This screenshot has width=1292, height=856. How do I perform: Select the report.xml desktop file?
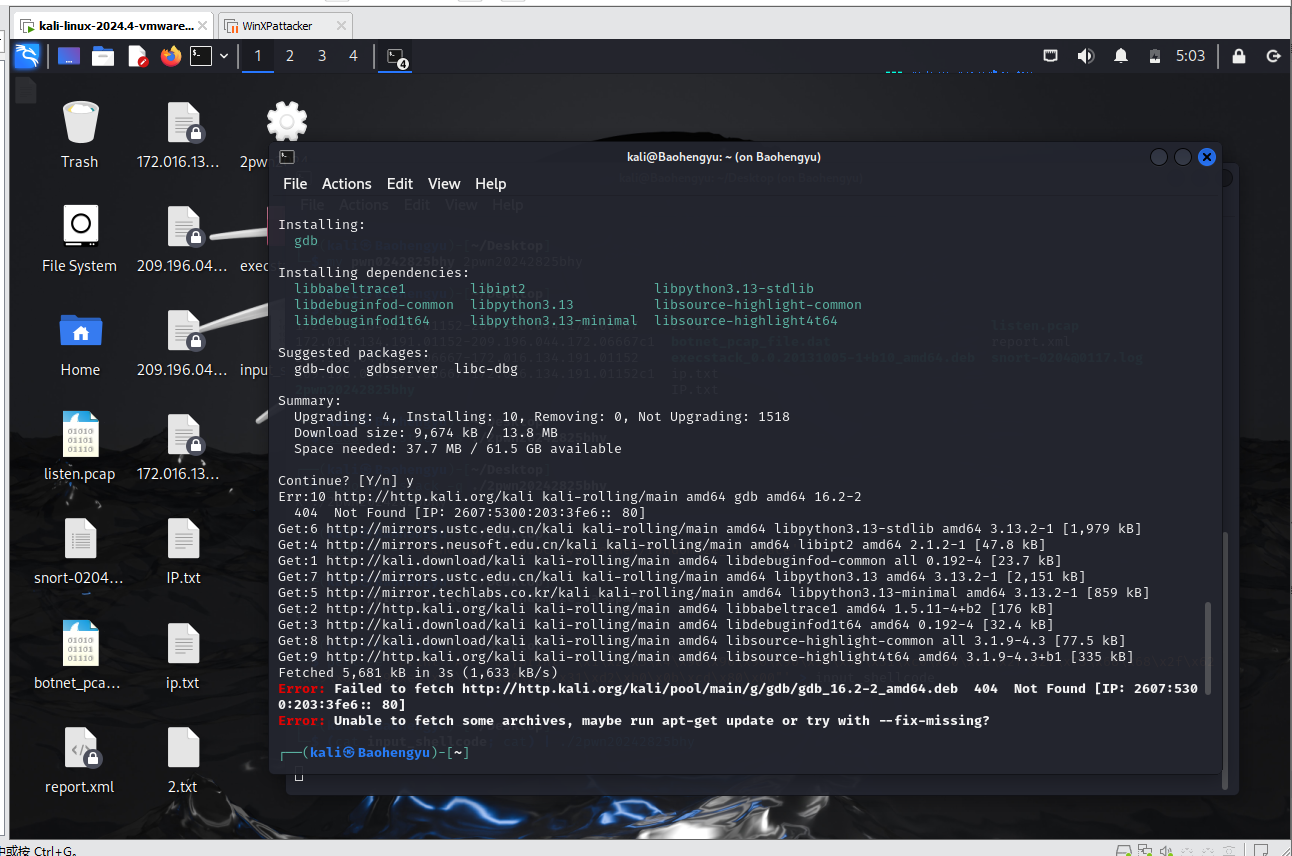click(80, 759)
